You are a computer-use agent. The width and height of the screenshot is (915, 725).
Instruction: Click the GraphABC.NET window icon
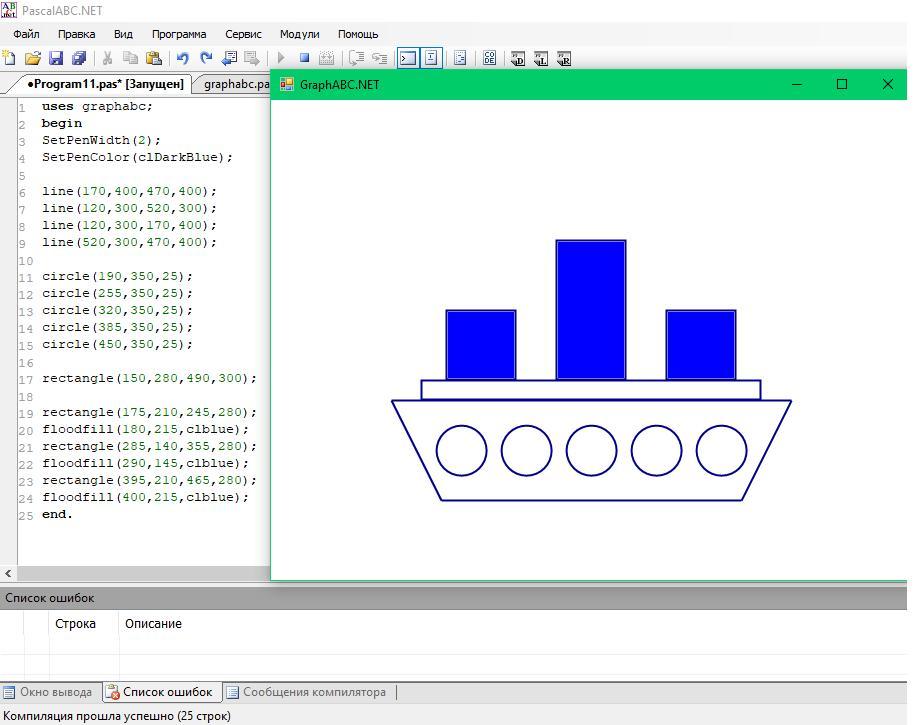click(x=287, y=85)
